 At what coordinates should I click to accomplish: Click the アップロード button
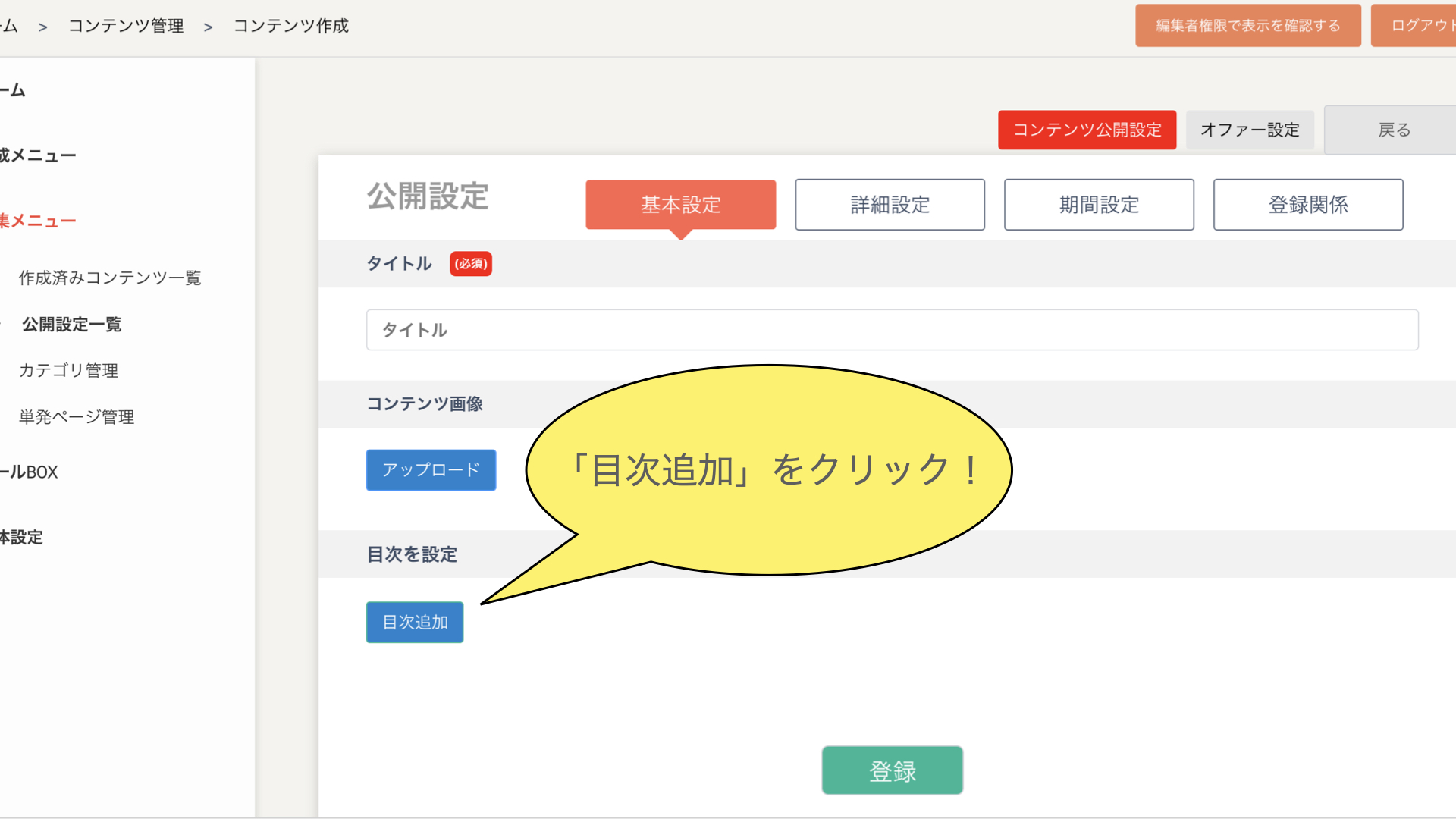point(431,470)
